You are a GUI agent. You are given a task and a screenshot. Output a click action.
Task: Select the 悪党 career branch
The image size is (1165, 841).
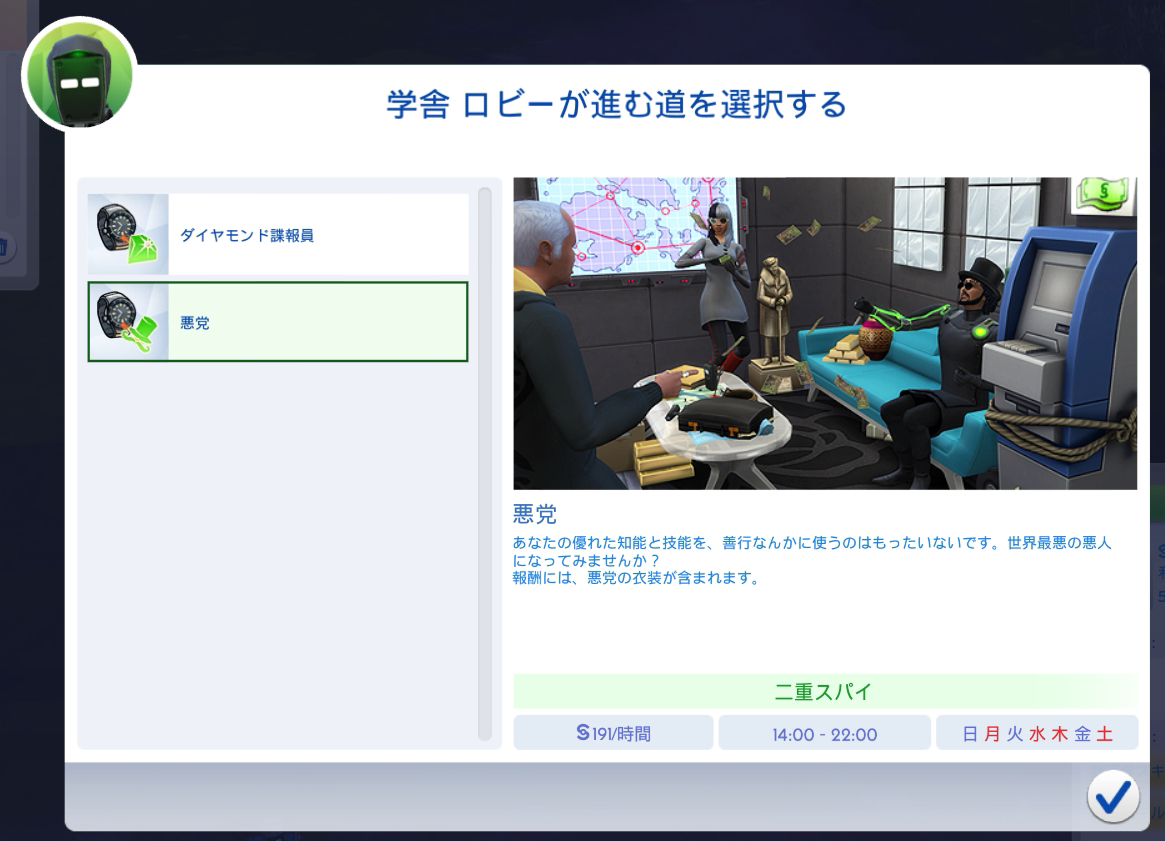[278, 322]
